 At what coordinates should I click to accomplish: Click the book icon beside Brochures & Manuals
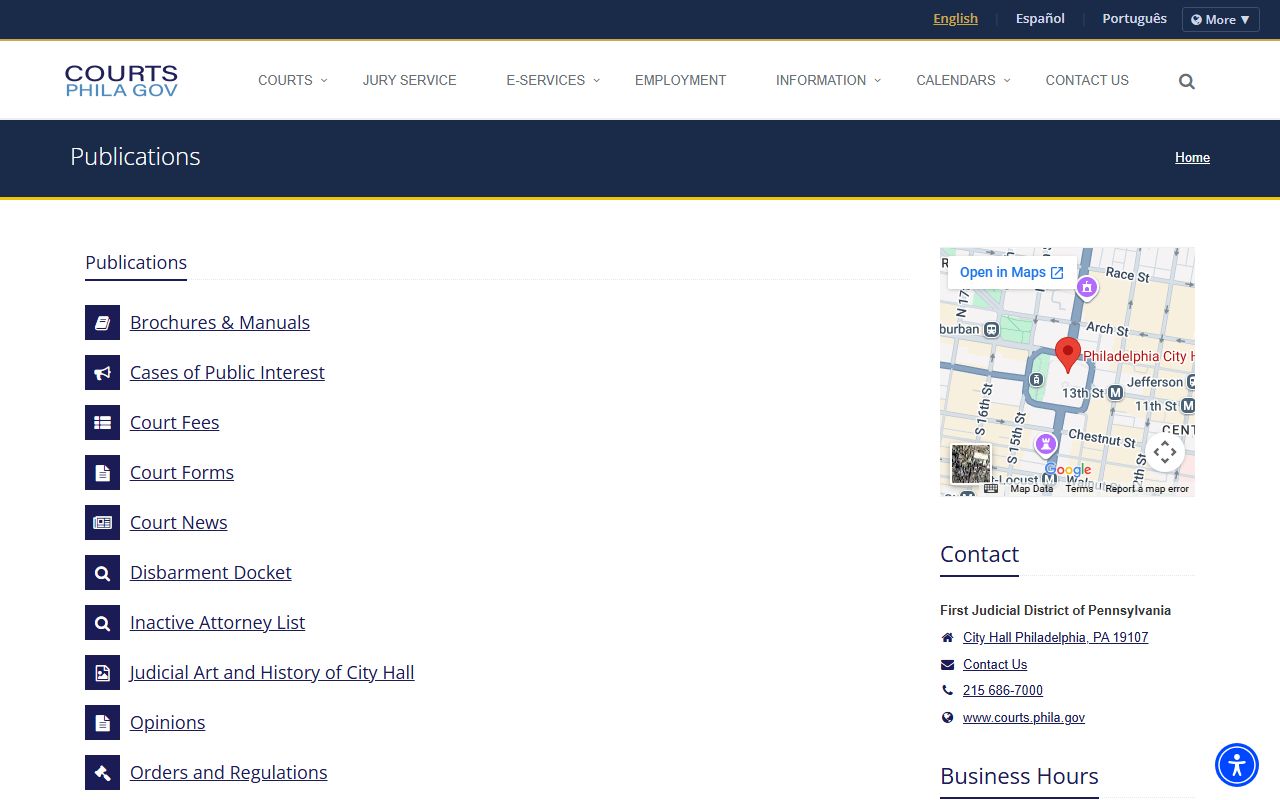click(102, 322)
